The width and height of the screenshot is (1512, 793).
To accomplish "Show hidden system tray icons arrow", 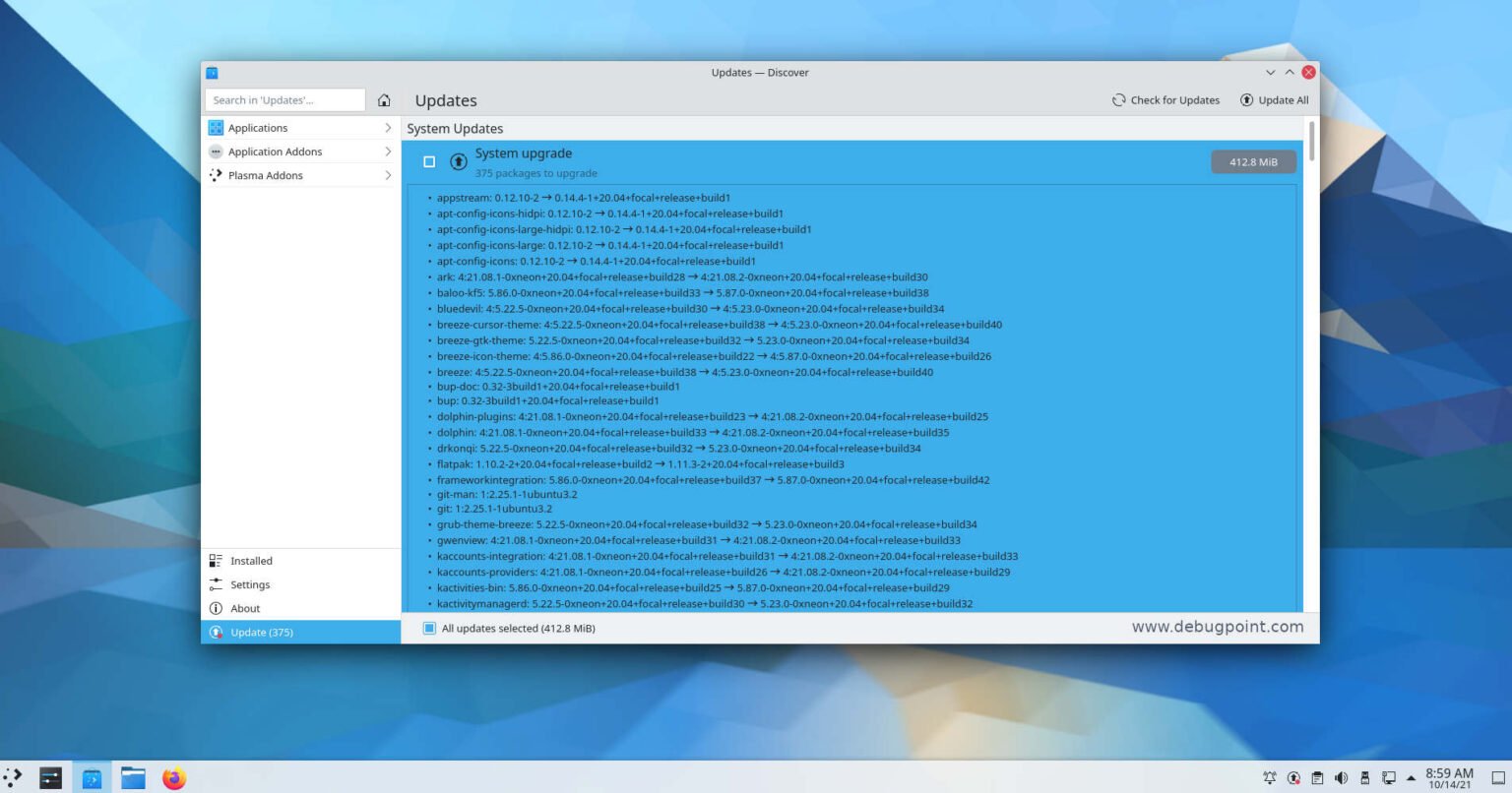I will [1411, 777].
